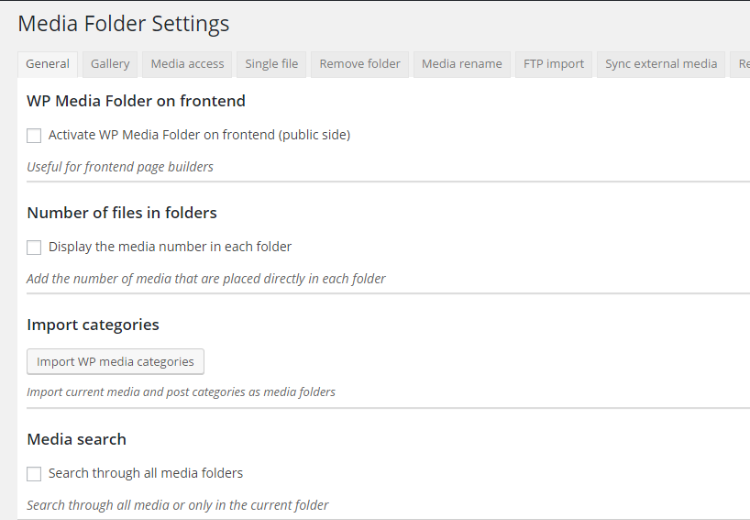Click the cut-off tab after Sync external media
Viewport: 750px width, 520px height.
[x=742, y=64]
